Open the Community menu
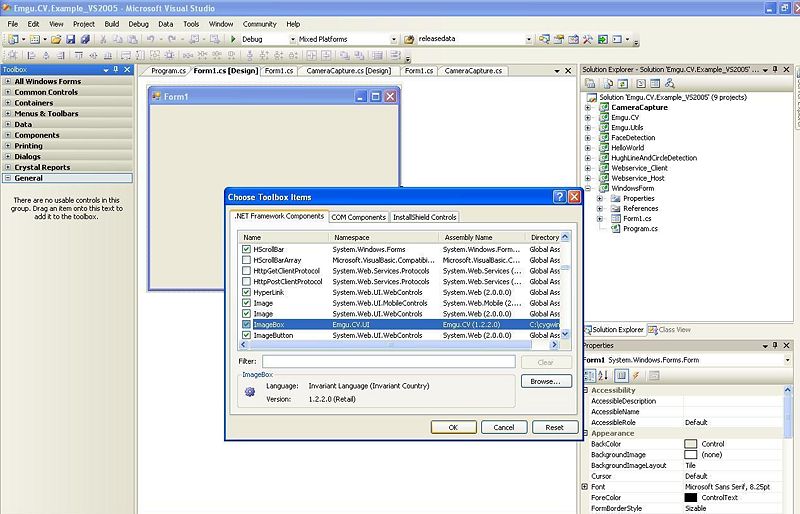800x514 pixels. click(259, 24)
